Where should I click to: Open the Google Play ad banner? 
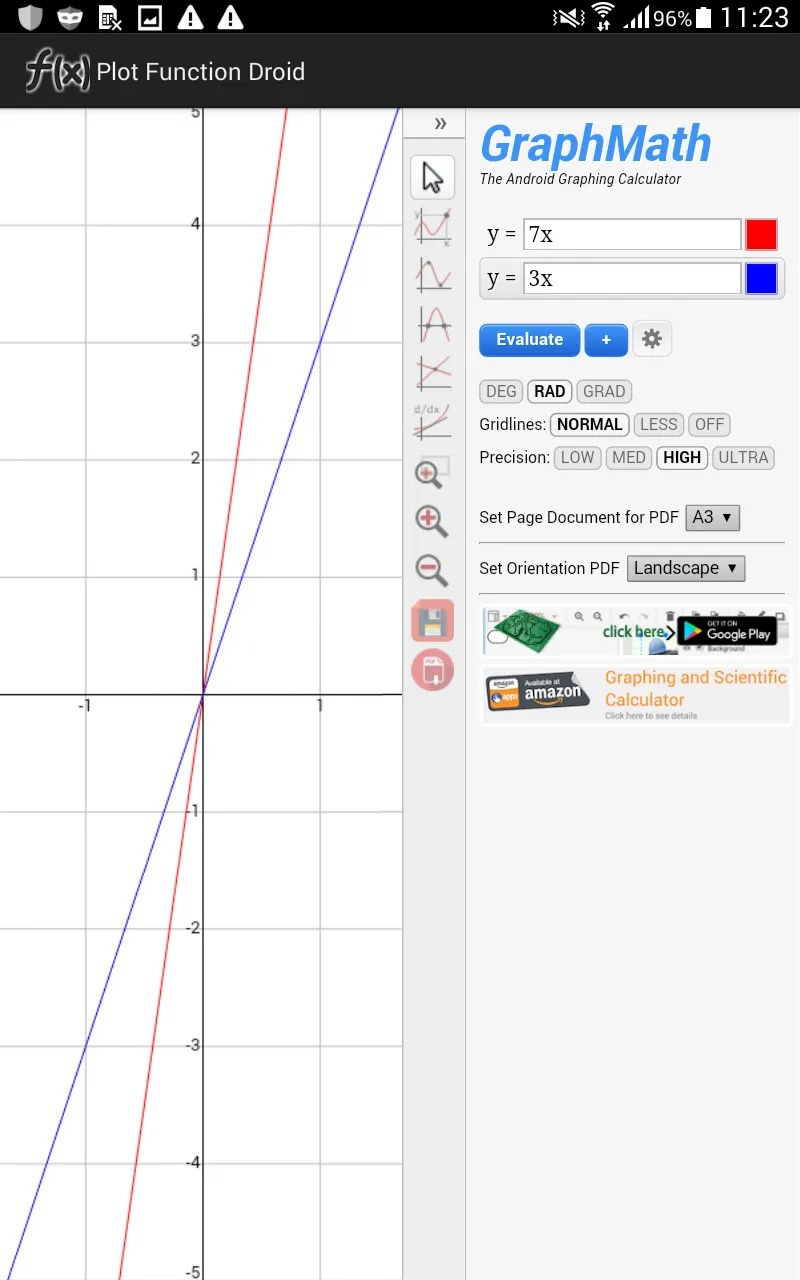click(x=635, y=631)
